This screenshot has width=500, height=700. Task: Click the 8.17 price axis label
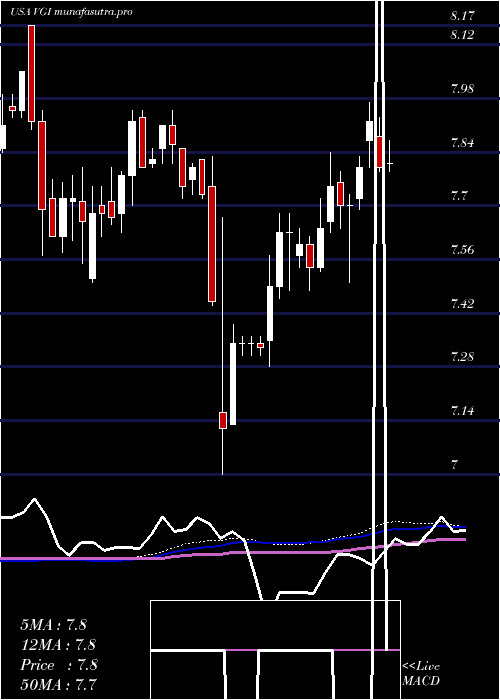click(x=462, y=17)
